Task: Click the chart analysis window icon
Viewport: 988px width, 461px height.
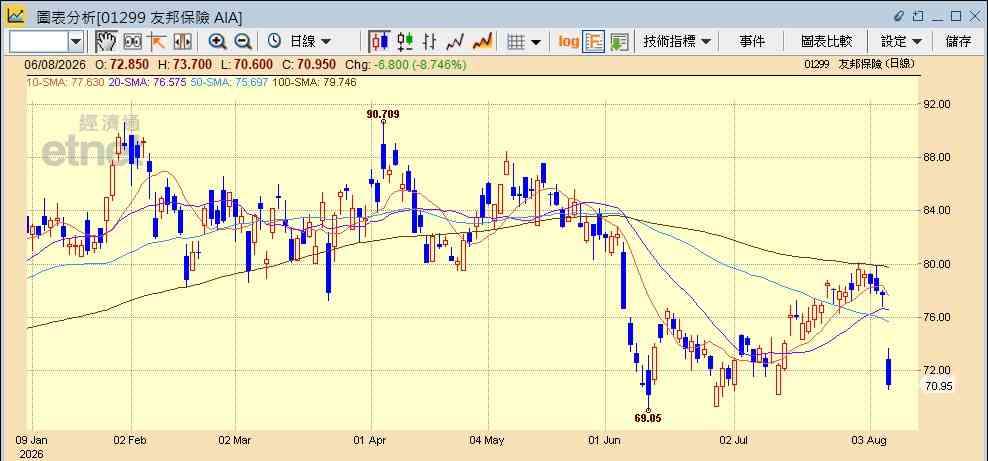Action: 15,15
